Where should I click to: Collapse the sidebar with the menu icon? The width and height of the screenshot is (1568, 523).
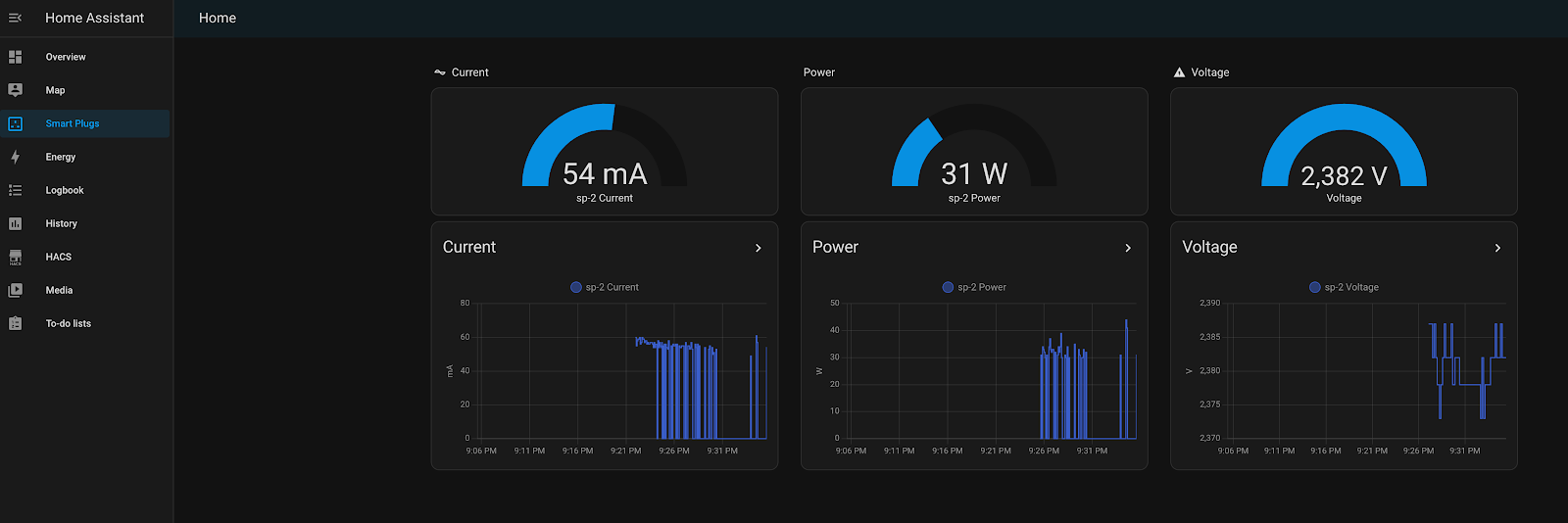[x=15, y=18]
